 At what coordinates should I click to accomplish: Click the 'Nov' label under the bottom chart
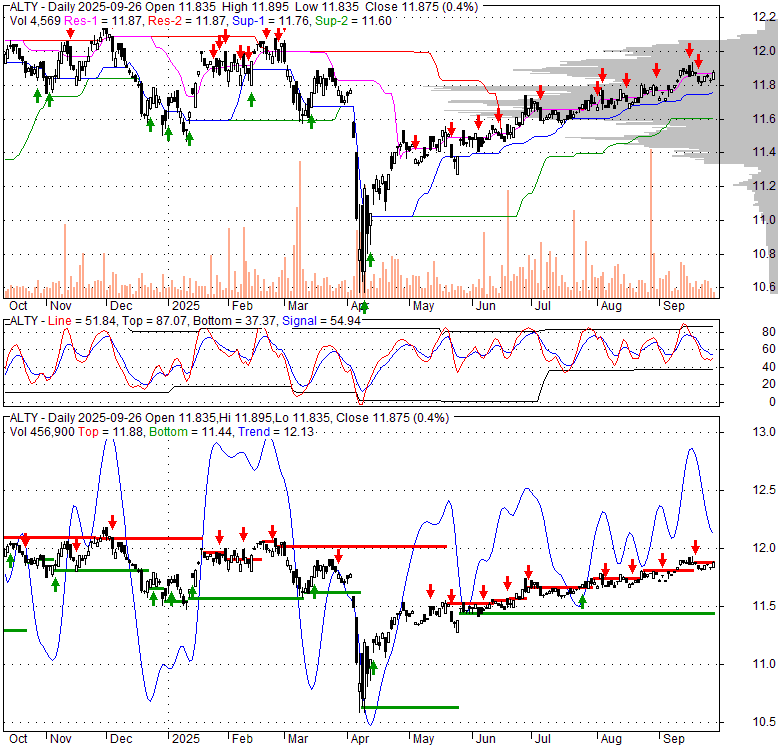point(61,739)
